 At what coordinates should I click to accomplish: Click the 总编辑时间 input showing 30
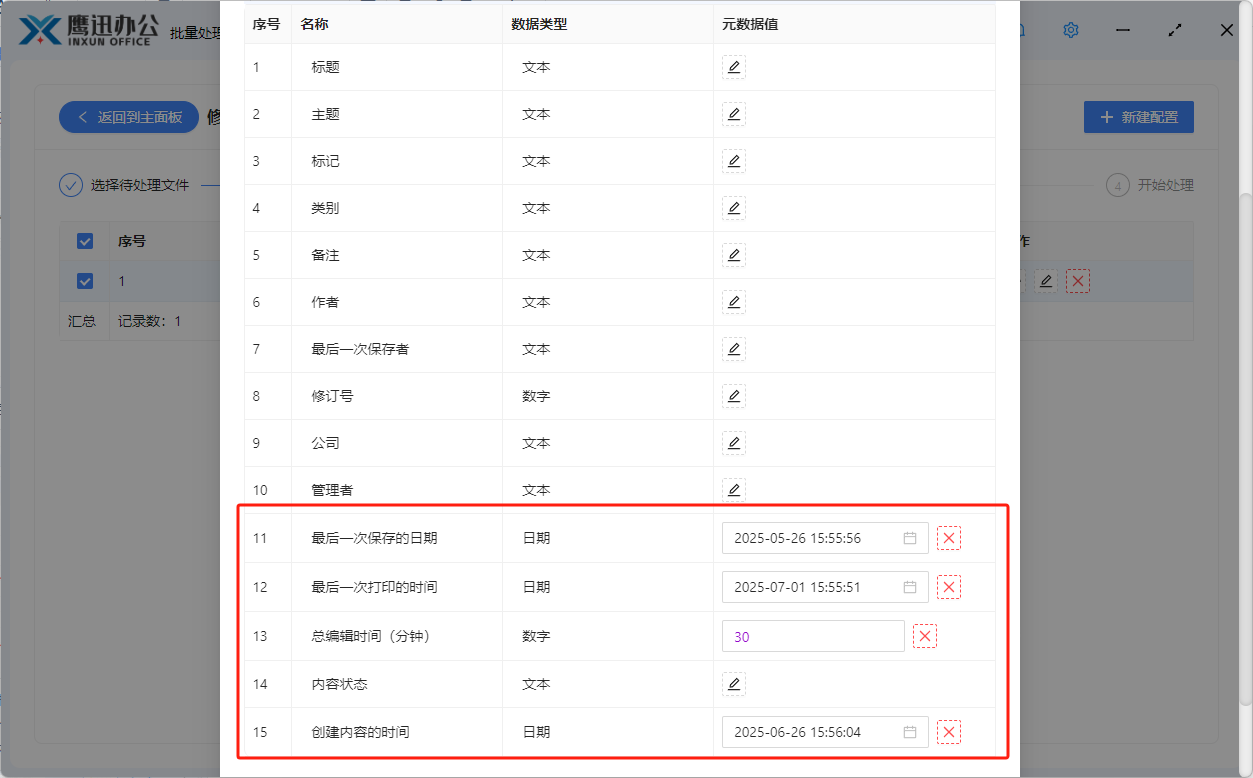(813, 636)
